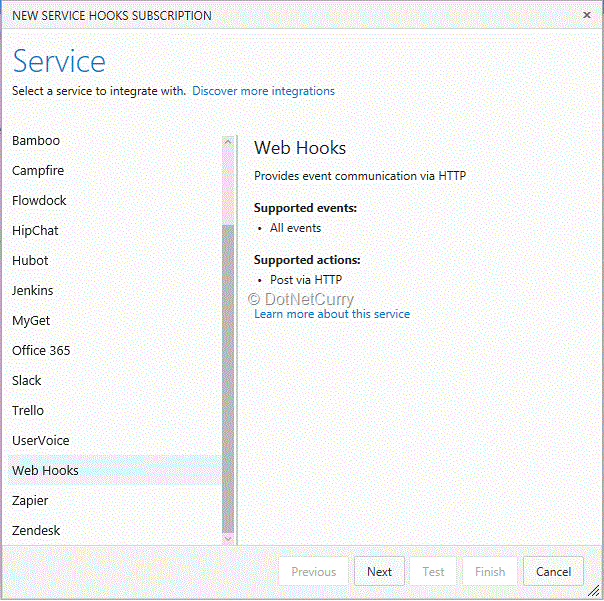Screen dimensions: 604x601
Task: Pick the MyGet service entry
Action: coord(115,321)
